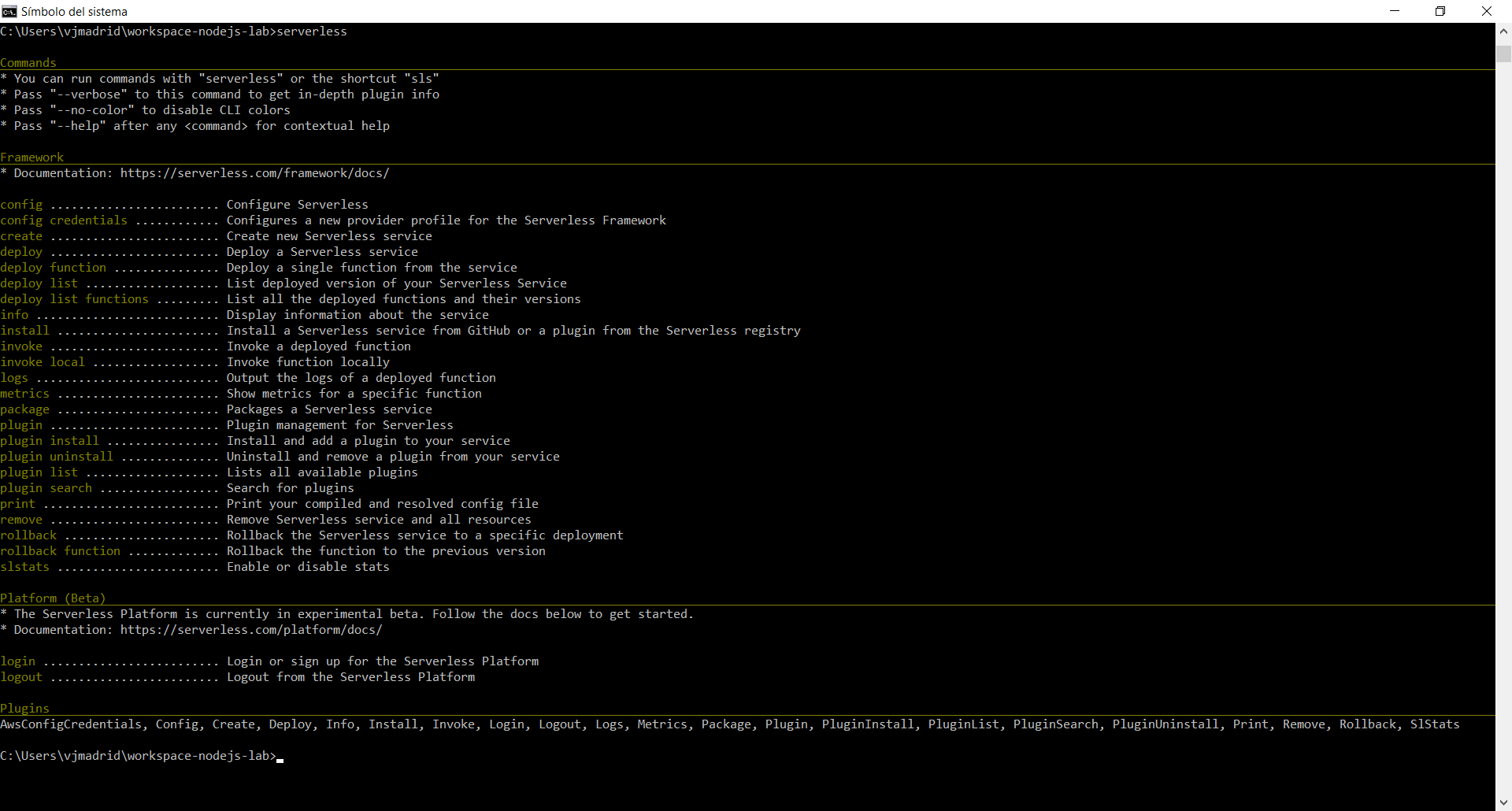Click "invoke" in the "Invoke a deployed function" row
Screen dimensions: 1512x811
coord(21,346)
